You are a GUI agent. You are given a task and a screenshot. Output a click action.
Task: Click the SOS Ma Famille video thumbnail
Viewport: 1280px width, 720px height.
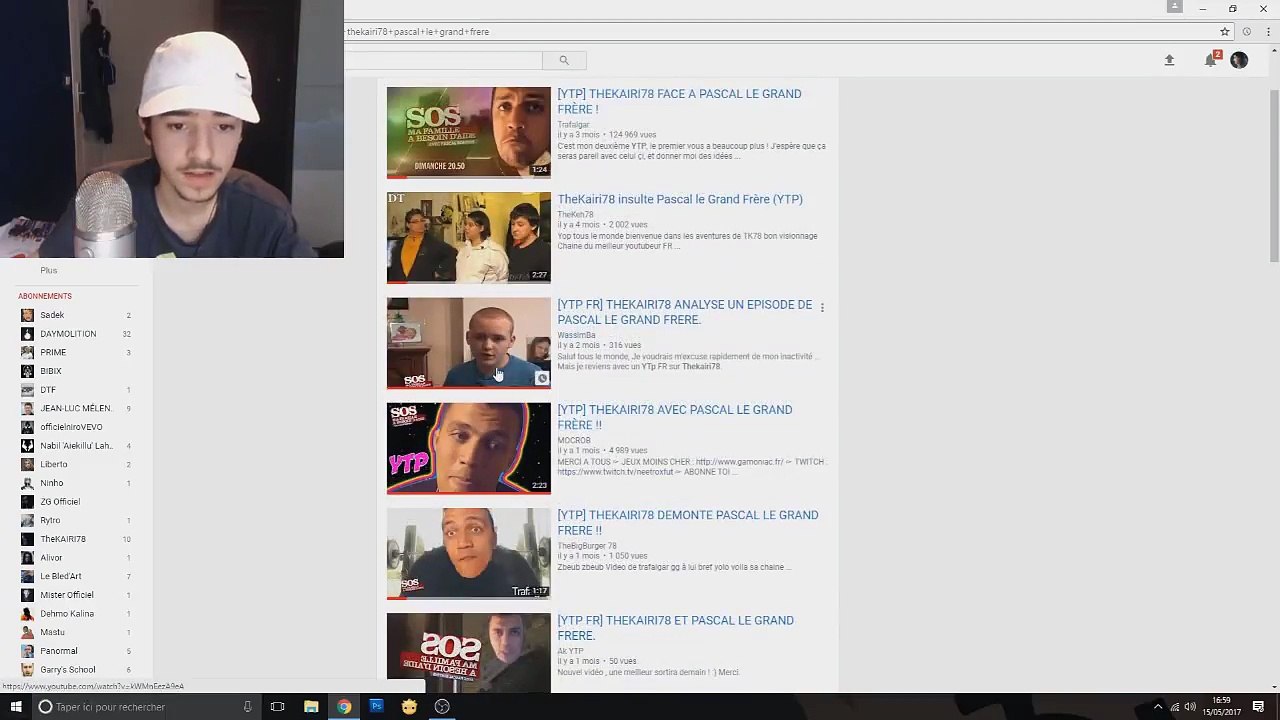pos(469,132)
